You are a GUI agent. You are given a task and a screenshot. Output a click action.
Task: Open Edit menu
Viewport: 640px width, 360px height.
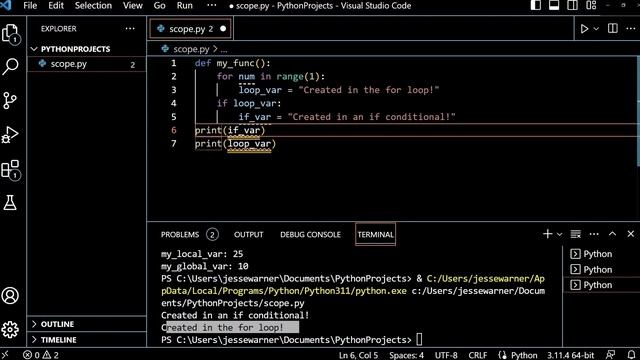56,6
